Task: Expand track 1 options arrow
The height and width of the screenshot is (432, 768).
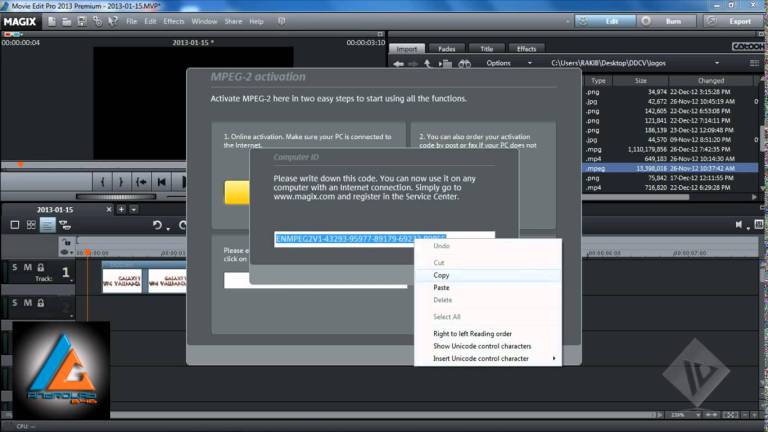Action: coord(72,281)
